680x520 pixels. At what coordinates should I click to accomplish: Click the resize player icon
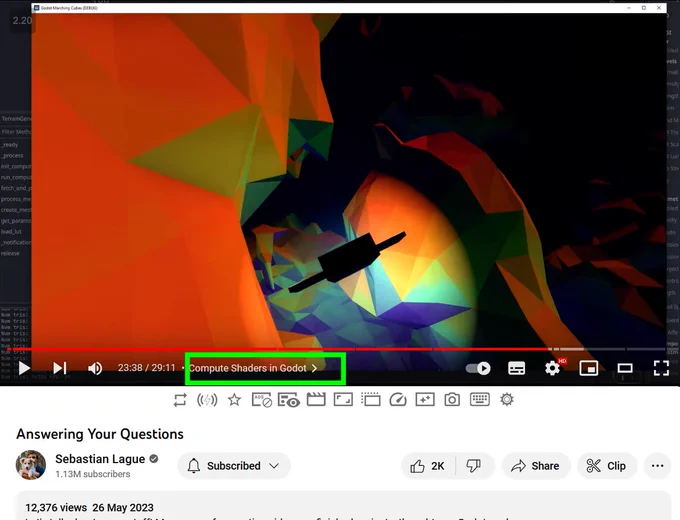[x=343, y=399]
